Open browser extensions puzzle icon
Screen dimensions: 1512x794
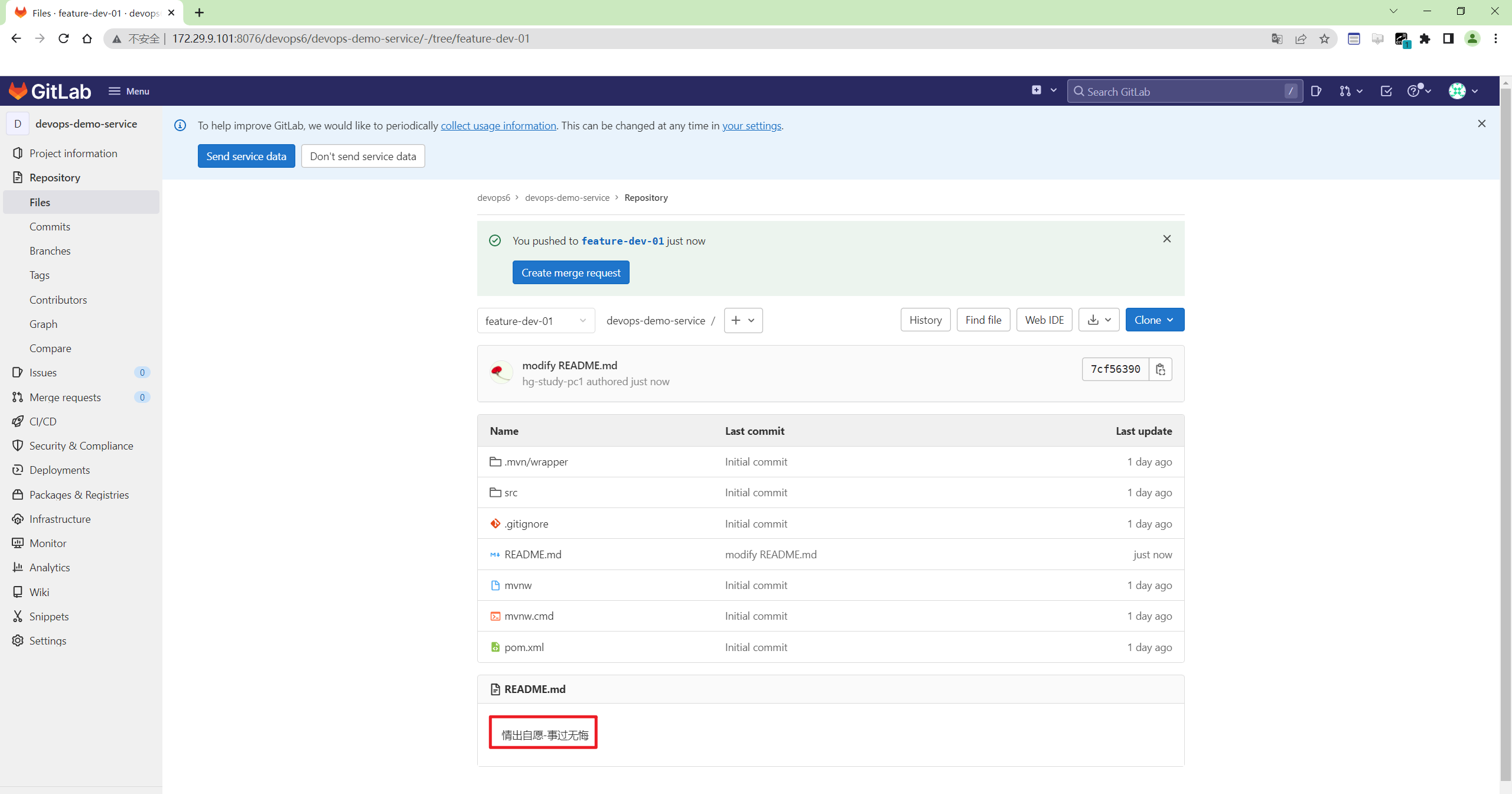1425,39
